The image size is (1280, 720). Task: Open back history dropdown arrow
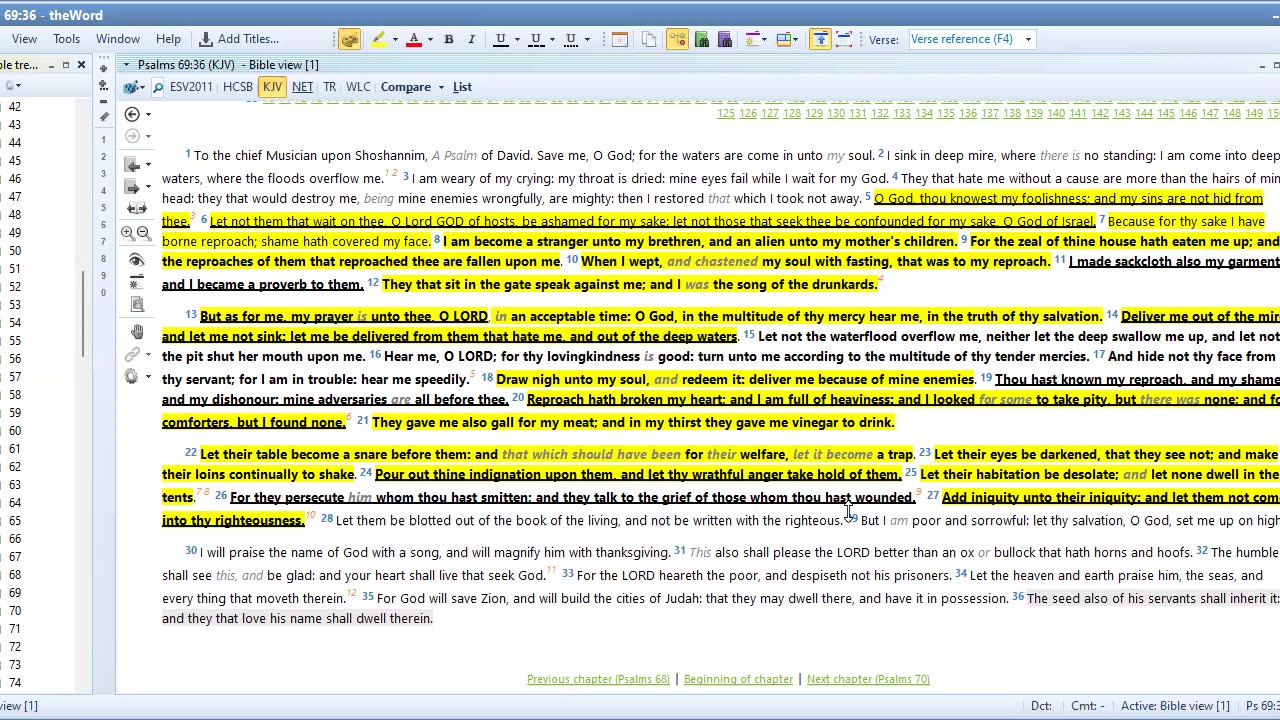click(148, 114)
